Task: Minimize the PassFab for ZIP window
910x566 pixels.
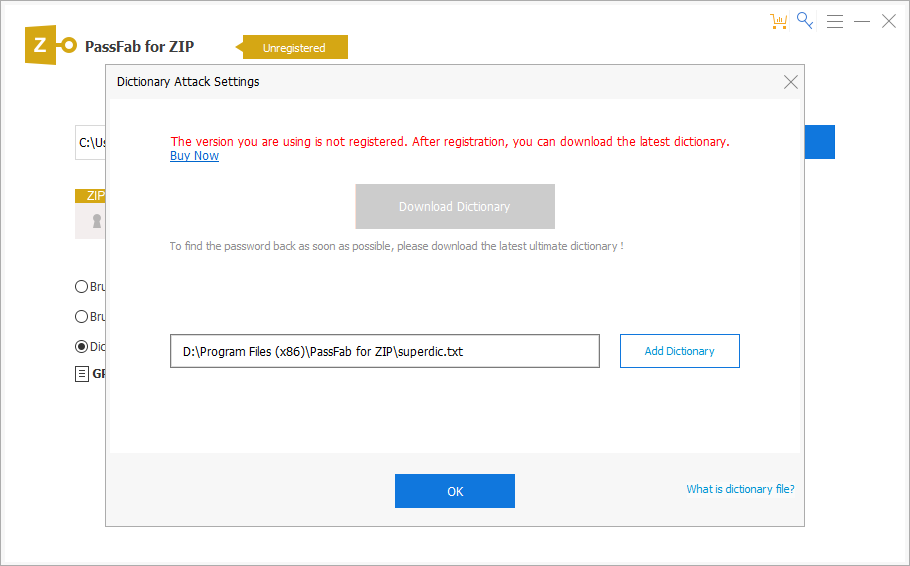Action: (862, 21)
